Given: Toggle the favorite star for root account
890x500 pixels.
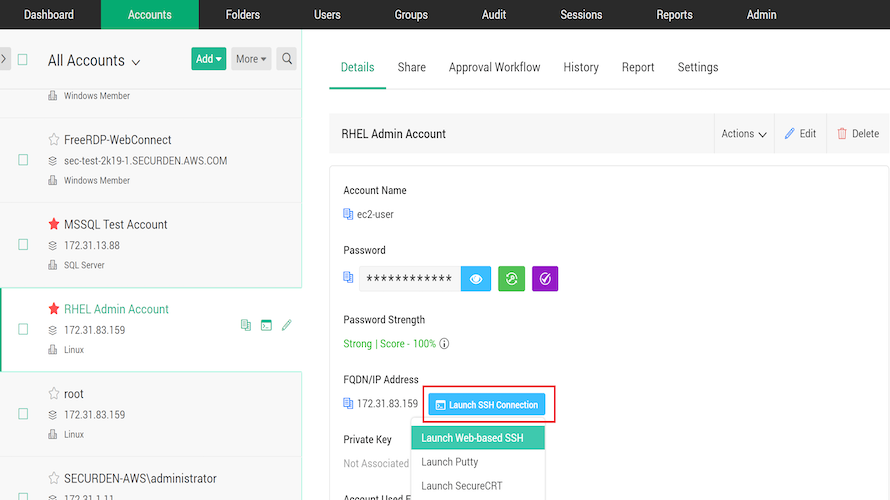Looking at the screenshot, I should pos(54,394).
